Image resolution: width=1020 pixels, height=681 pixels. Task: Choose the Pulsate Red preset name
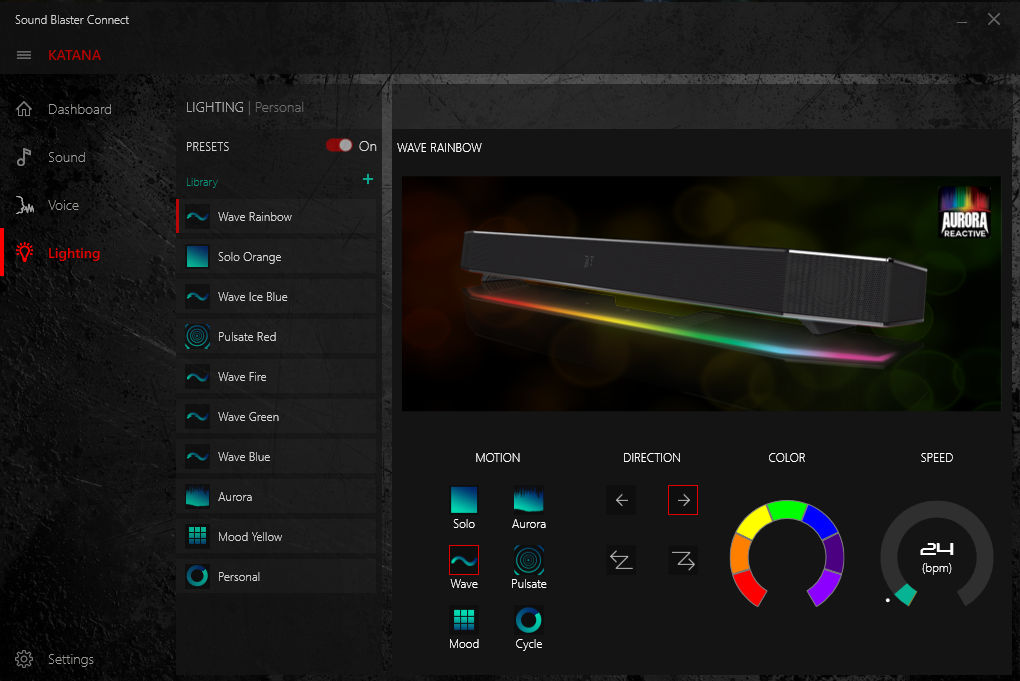pyautogui.click(x=247, y=337)
